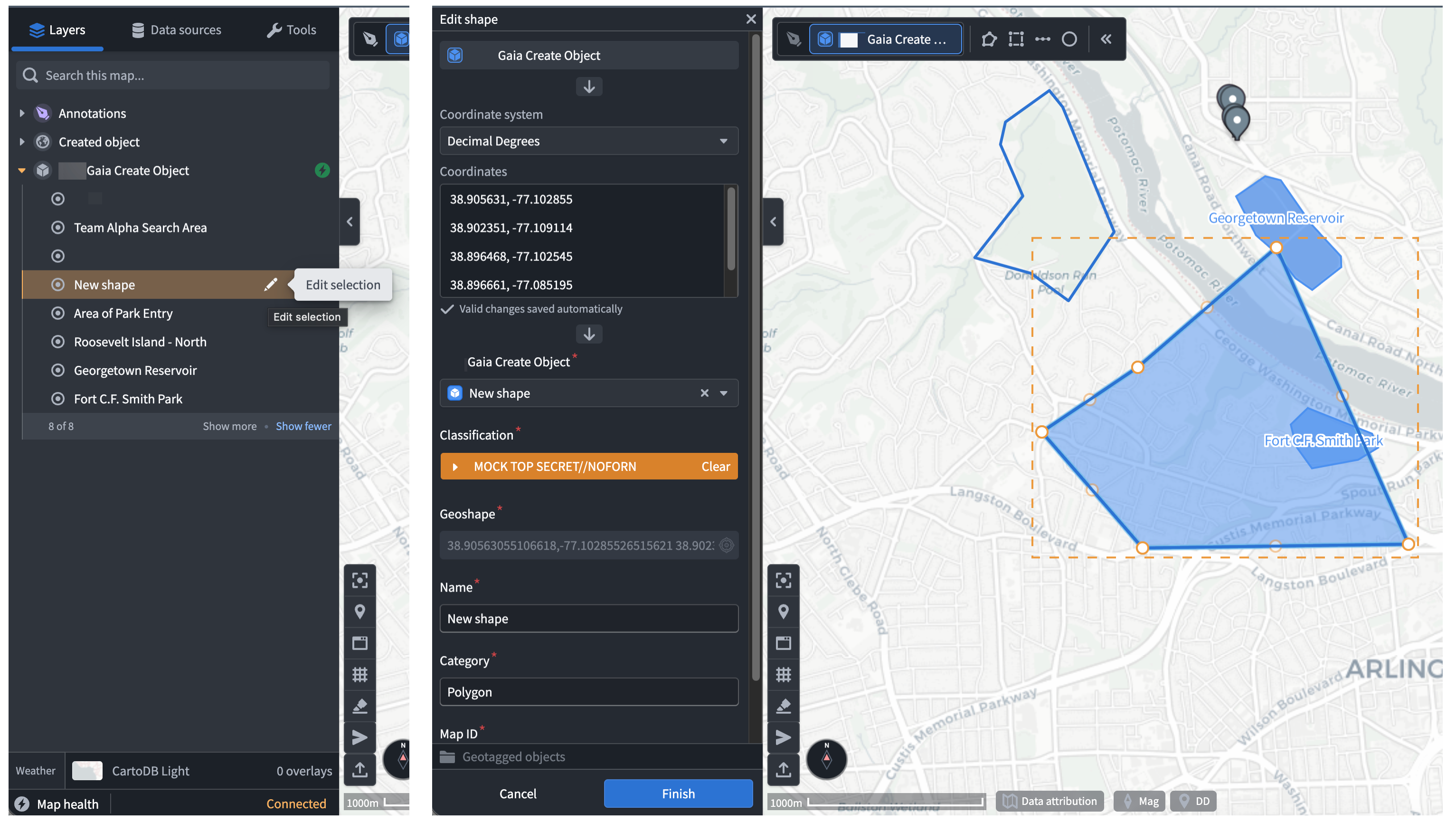
Task: Toggle visibility of Fort C.F. Smith Park item
Action: (57, 399)
